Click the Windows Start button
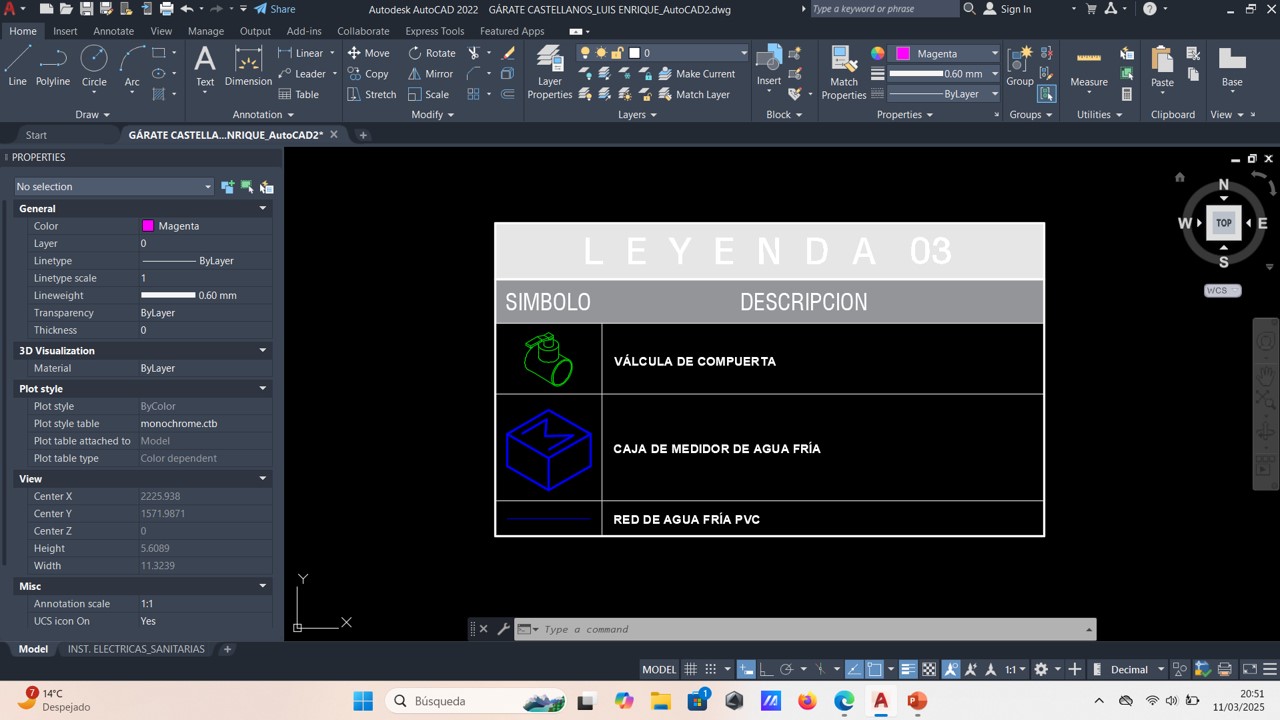Image resolution: width=1280 pixels, height=720 pixels. pos(362,701)
